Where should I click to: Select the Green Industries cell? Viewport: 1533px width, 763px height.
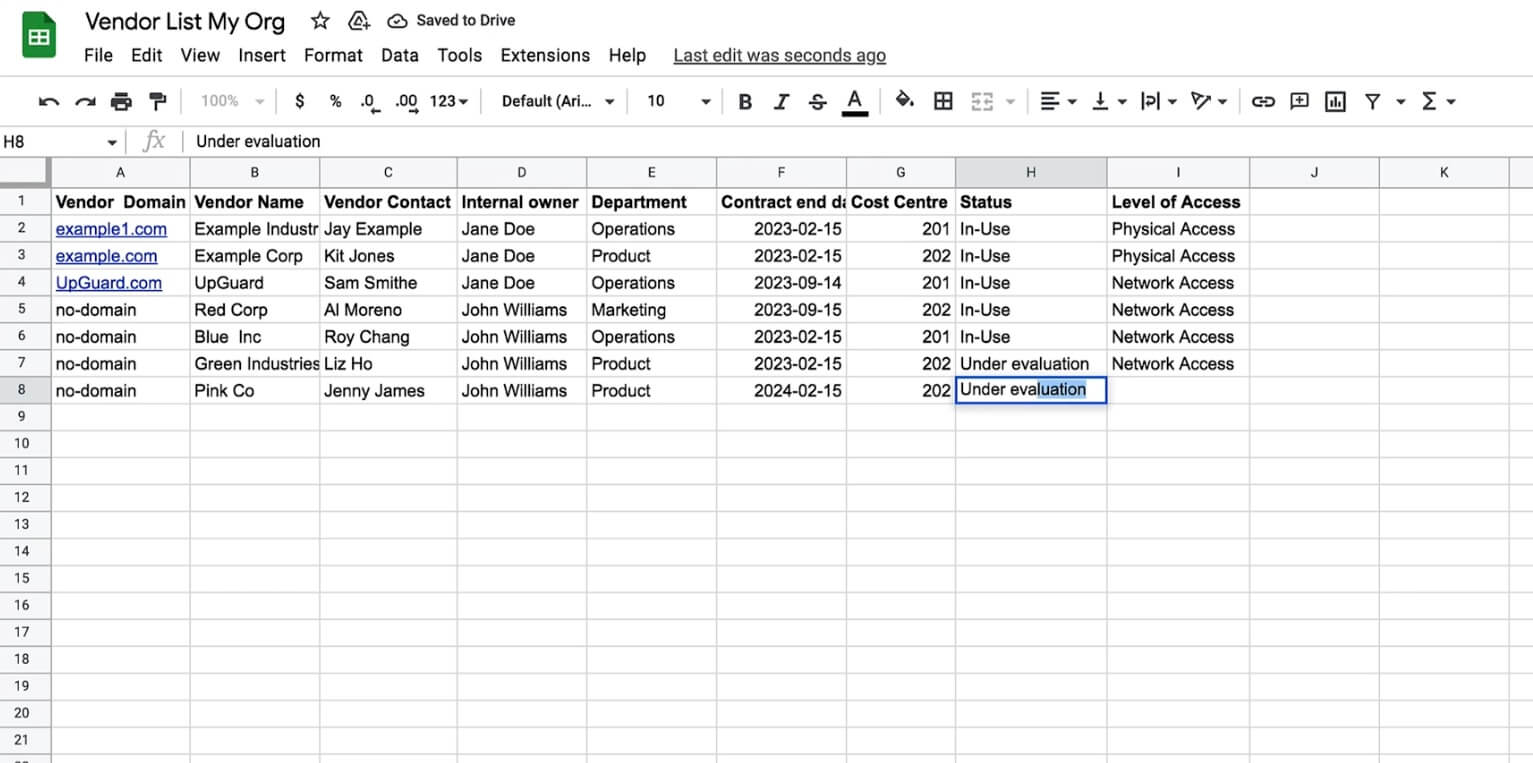(255, 364)
